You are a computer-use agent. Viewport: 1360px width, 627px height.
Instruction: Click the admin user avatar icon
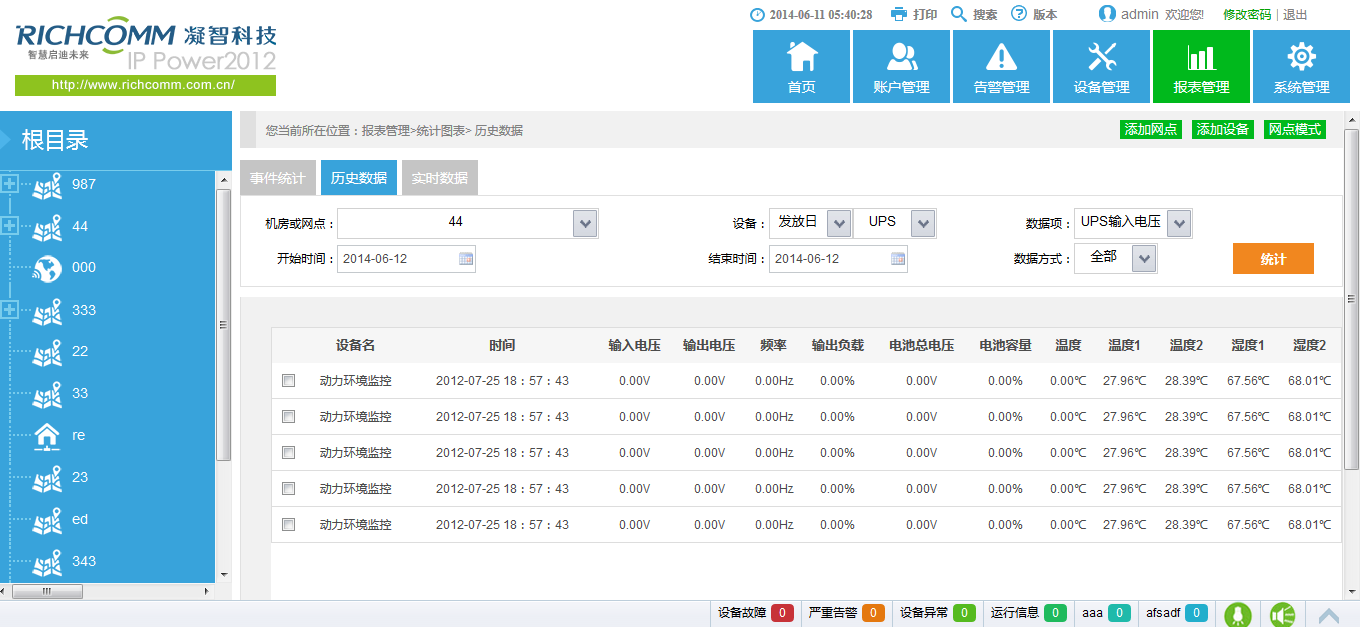pos(1107,14)
